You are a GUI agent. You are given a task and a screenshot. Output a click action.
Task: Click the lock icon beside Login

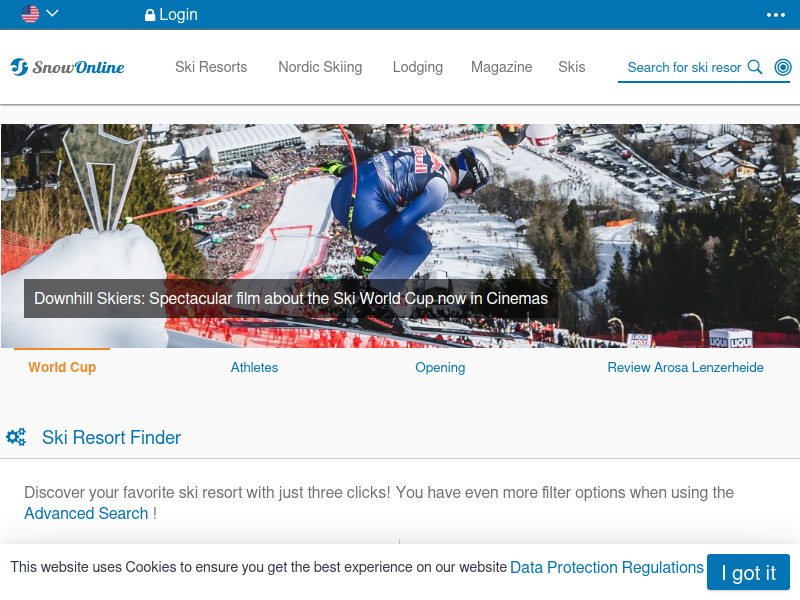point(149,15)
